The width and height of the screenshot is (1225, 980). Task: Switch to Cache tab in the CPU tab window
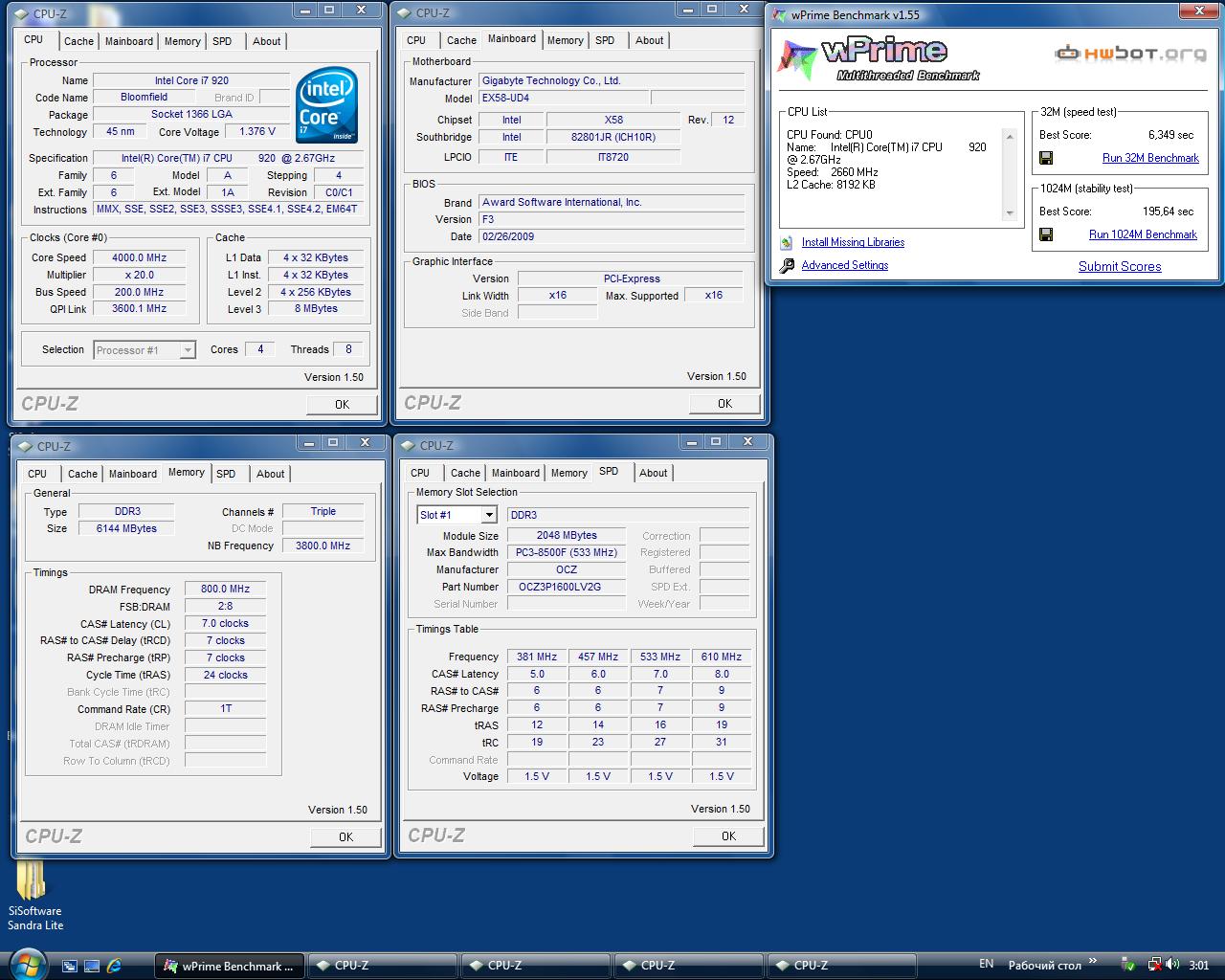[x=78, y=41]
